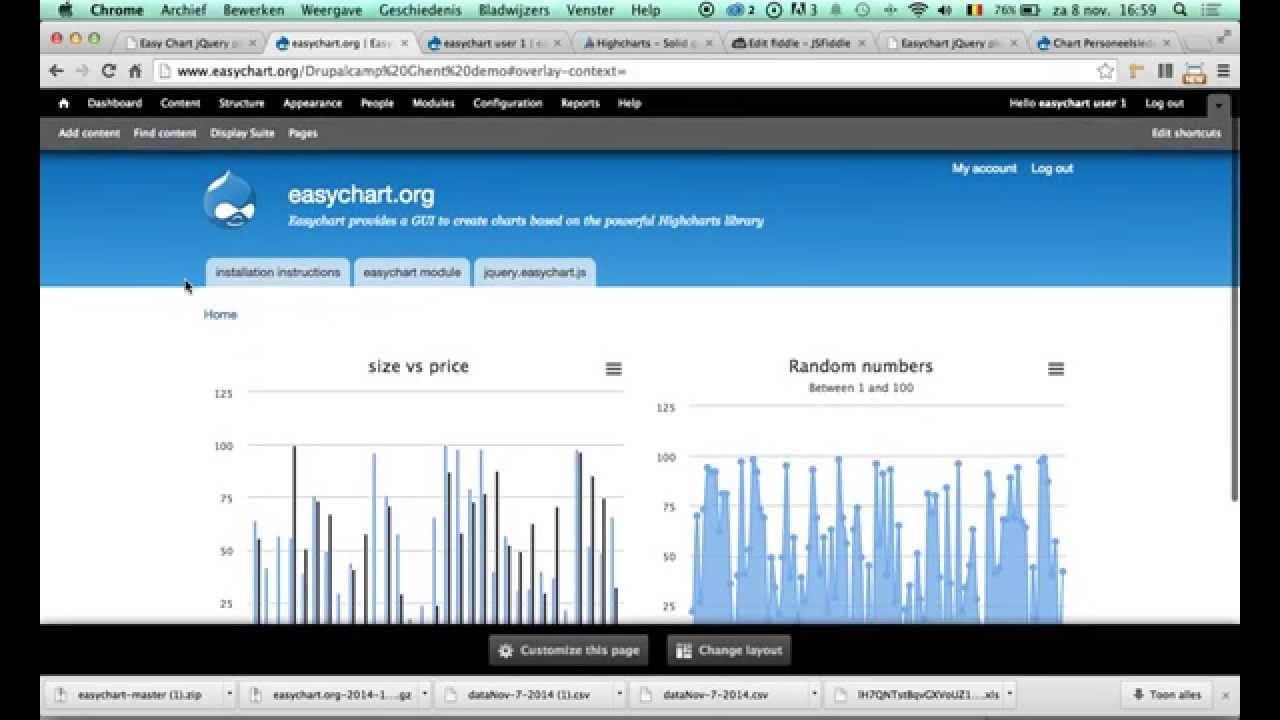The image size is (1280, 720).
Task: Open the Random numbers chart export menu
Action: pyautogui.click(x=1056, y=369)
